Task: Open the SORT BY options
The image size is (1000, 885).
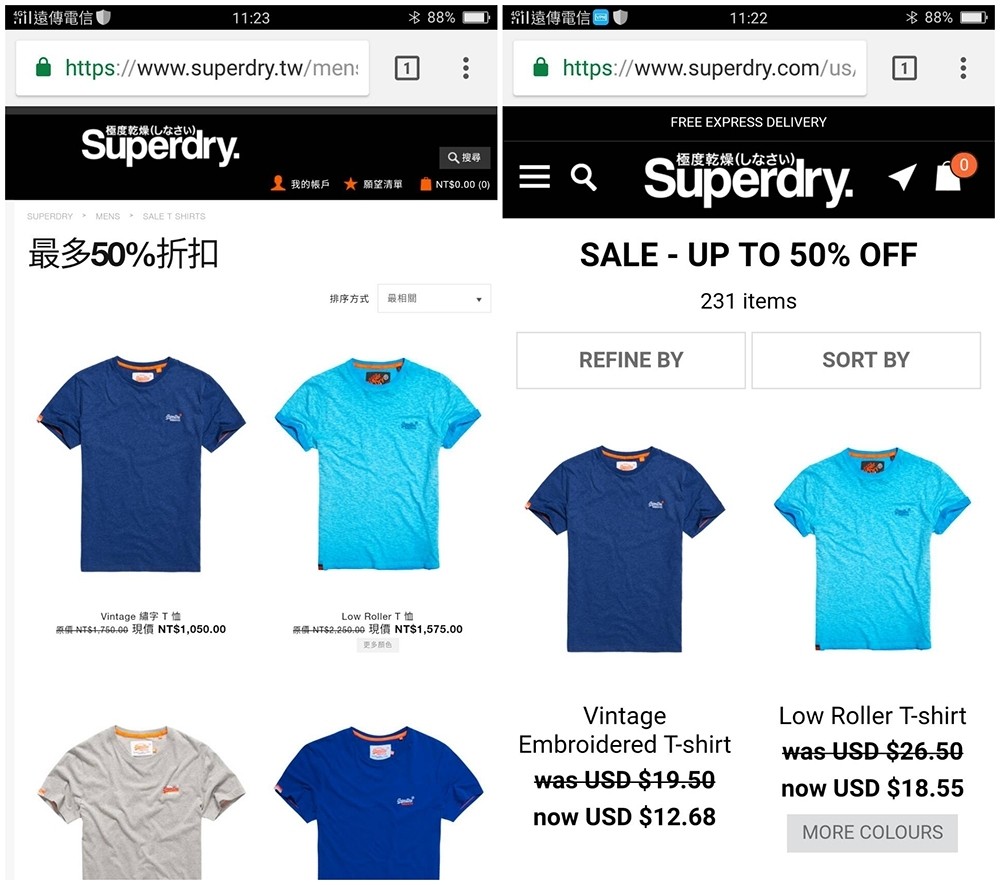Action: pyautogui.click(x=865, y=360)
